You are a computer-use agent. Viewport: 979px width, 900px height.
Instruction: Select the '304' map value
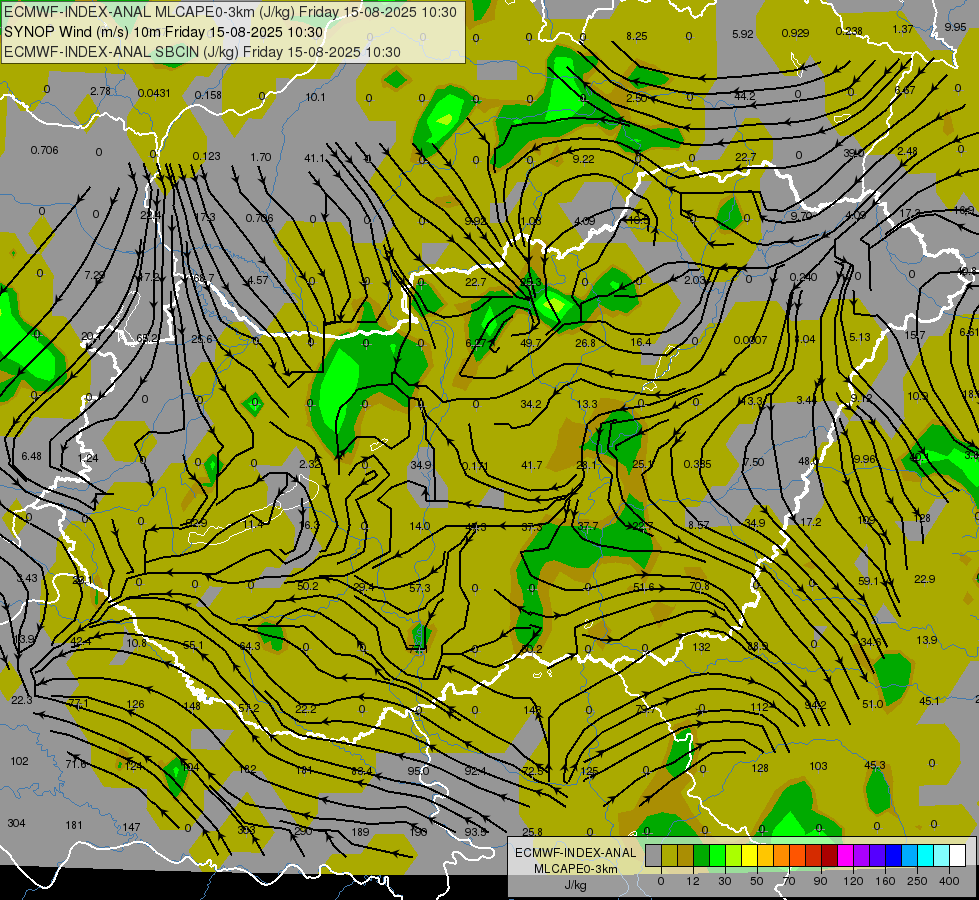[16, 823]
